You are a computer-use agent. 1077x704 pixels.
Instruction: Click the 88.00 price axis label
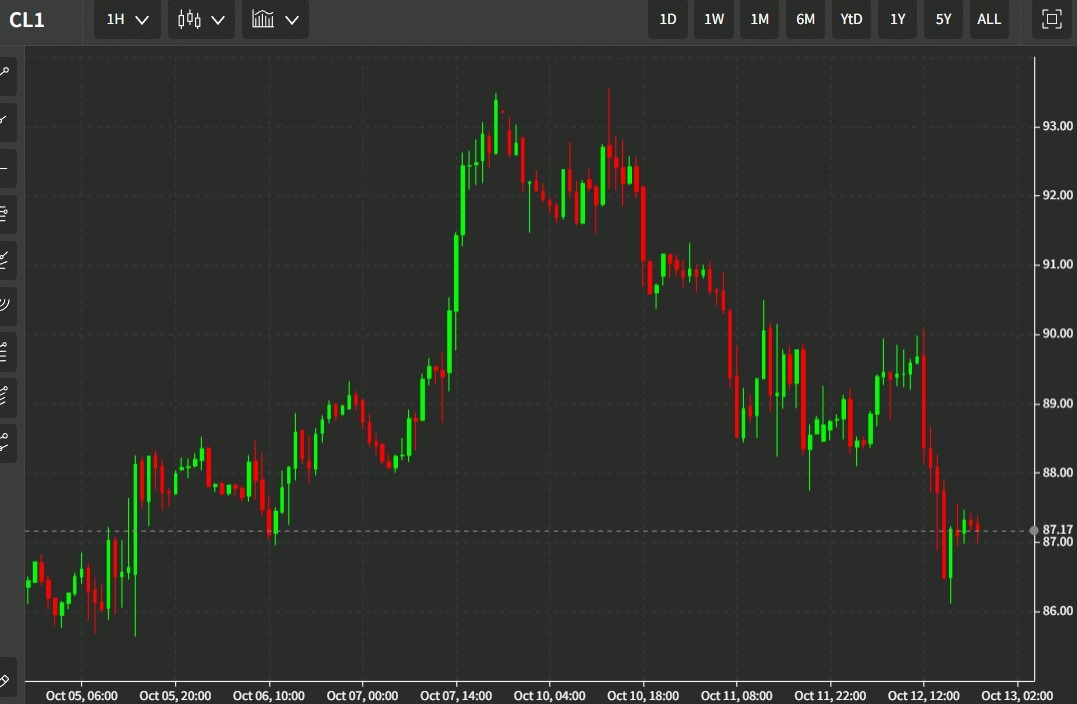1057,473
